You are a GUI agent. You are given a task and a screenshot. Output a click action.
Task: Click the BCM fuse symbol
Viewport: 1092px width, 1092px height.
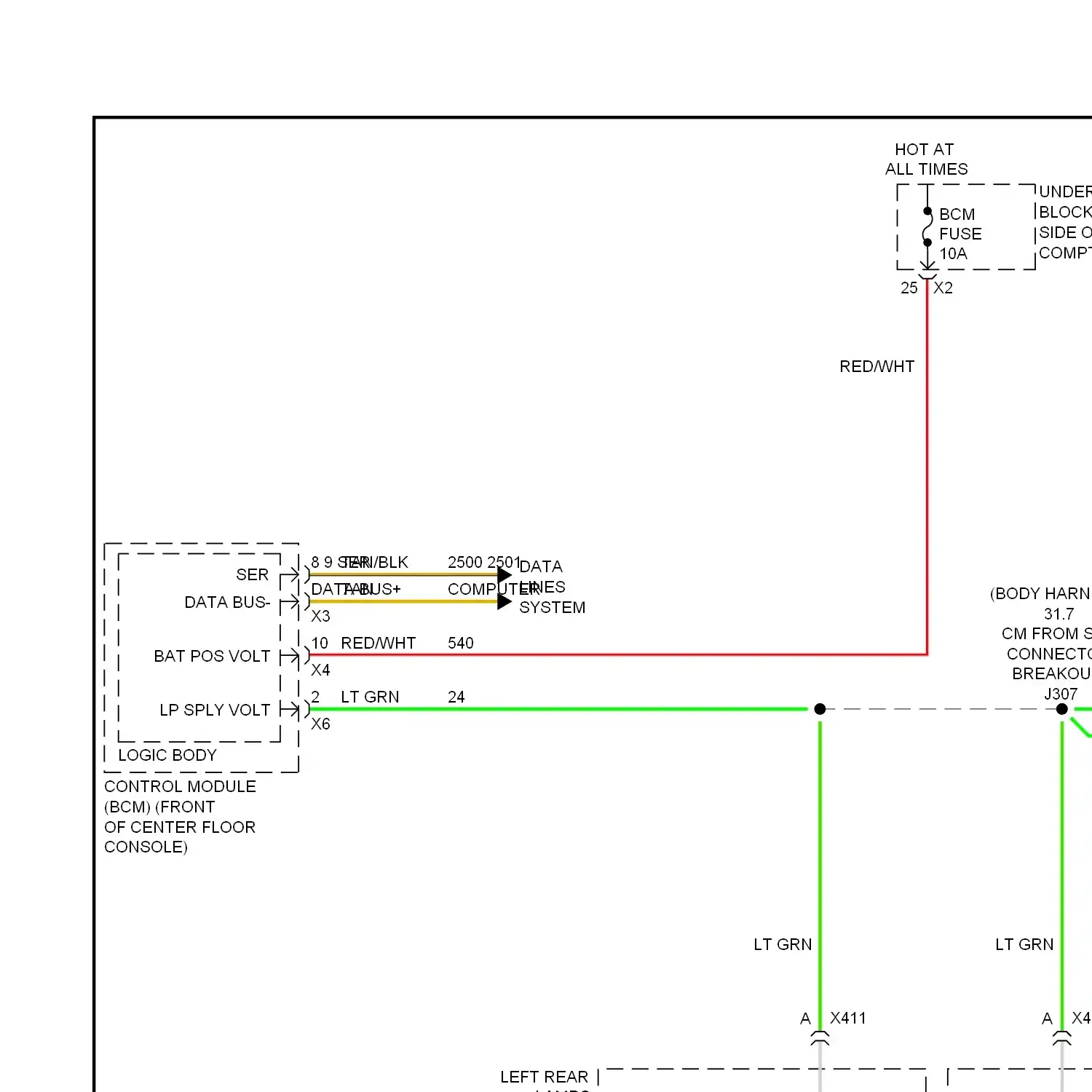927,226
